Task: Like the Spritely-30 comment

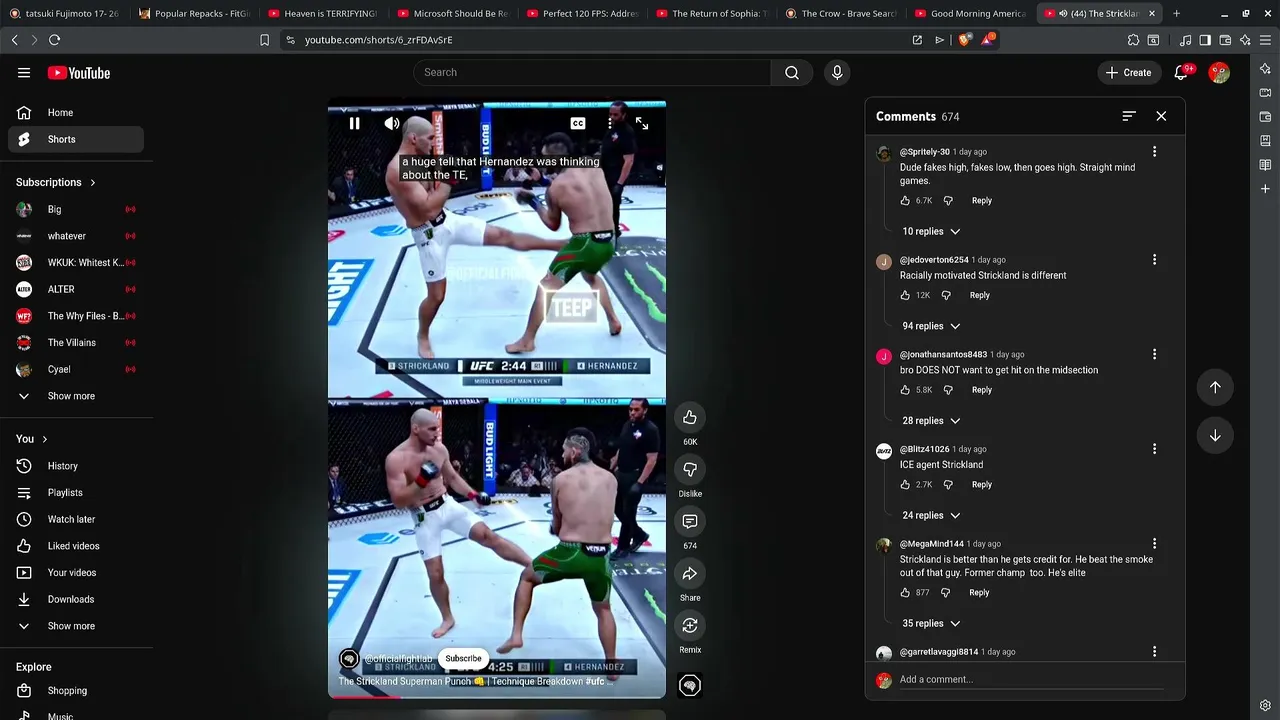Action: (x=905, y=201)
